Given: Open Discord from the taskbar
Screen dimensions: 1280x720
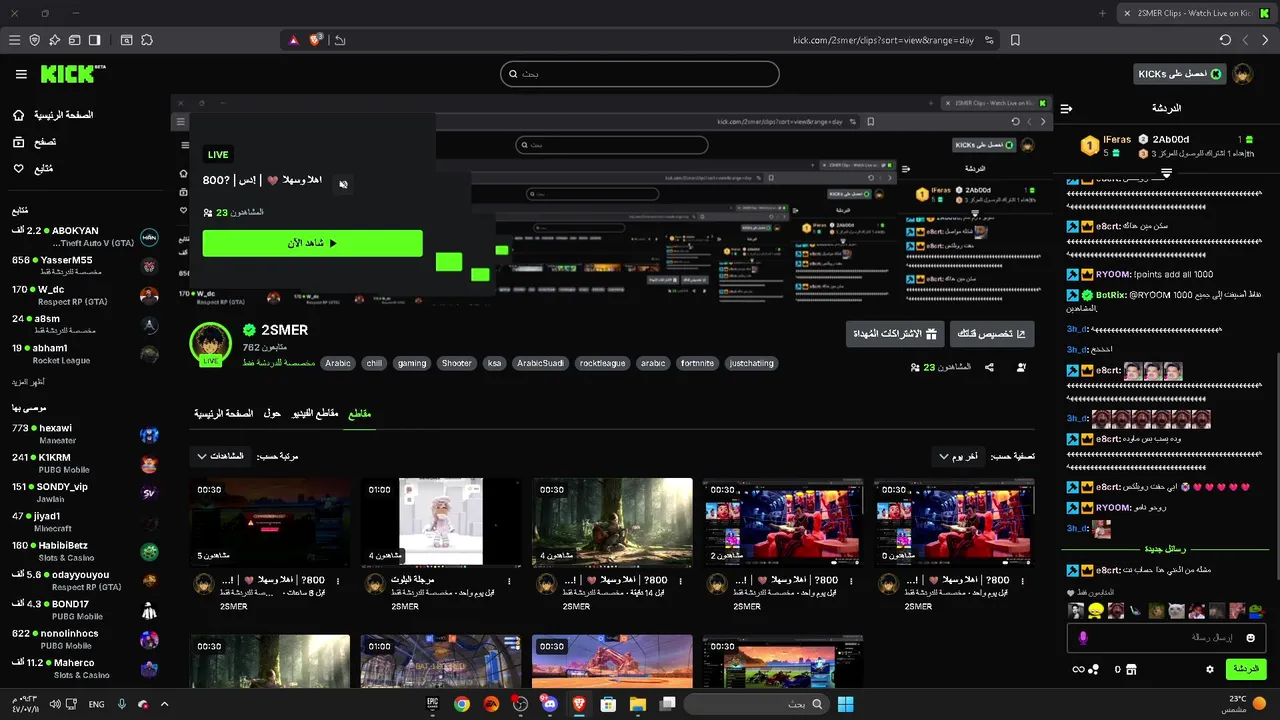Looking at the screenshot, I should point(549,704).
